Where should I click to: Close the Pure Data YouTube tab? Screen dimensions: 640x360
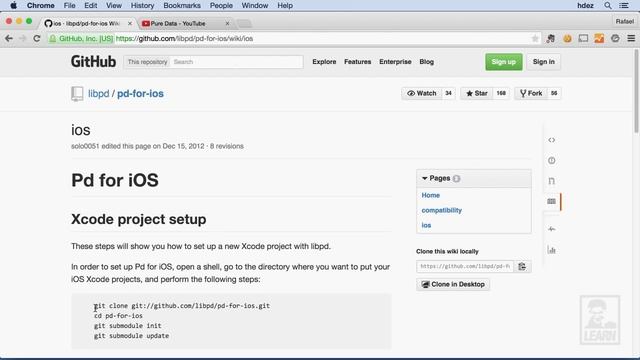point(227,23)
